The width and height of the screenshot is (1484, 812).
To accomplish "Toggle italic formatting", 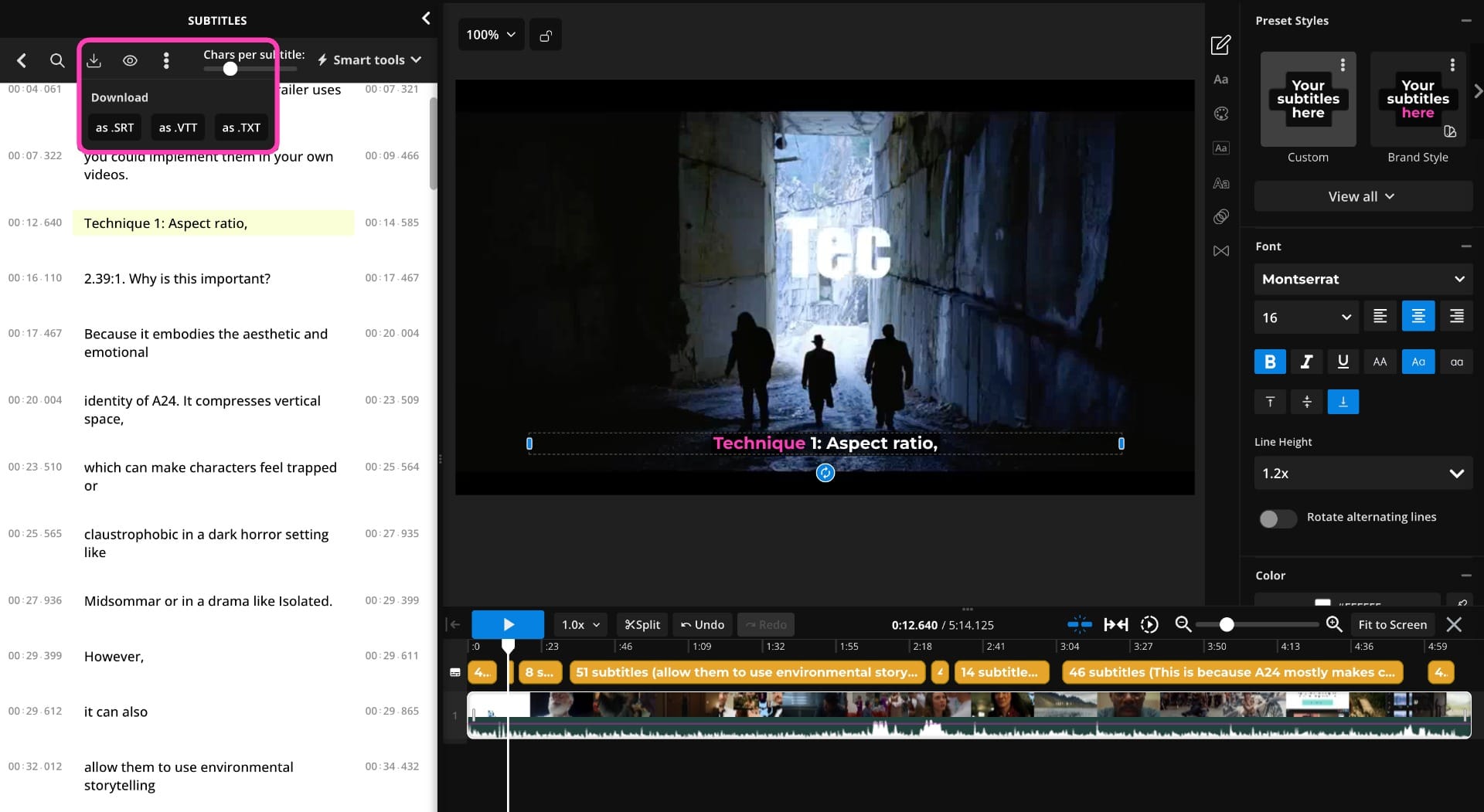I will point(1306,362).
